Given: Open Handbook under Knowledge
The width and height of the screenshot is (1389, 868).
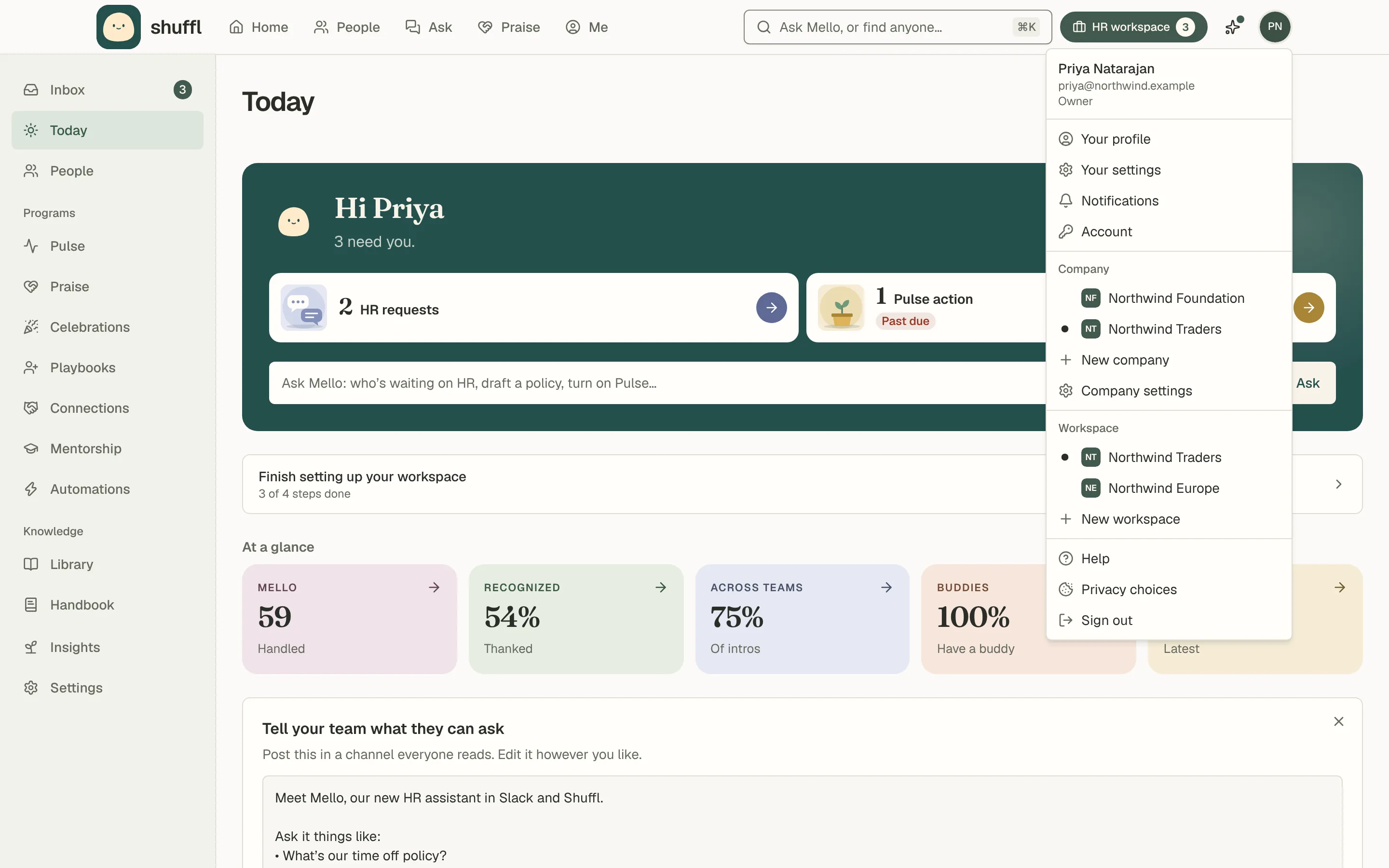Looking at the screenshot, I should (x=108, y=605).
